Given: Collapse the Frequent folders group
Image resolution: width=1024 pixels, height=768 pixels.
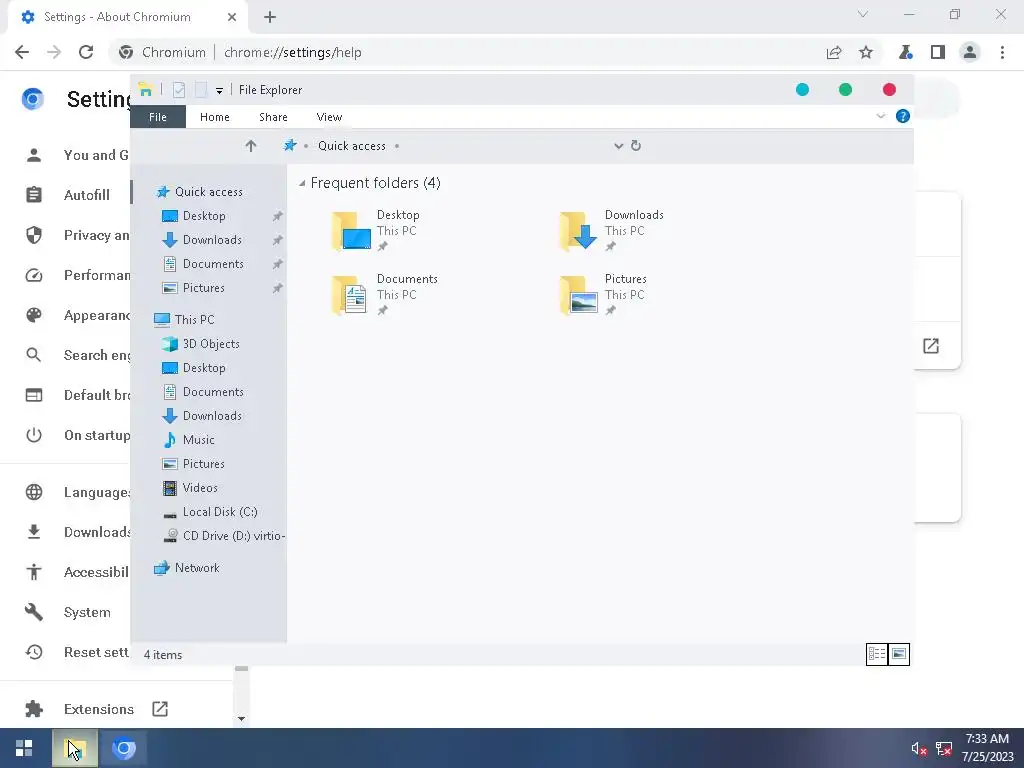Looking at the screenshot, I should coord(302,184).
